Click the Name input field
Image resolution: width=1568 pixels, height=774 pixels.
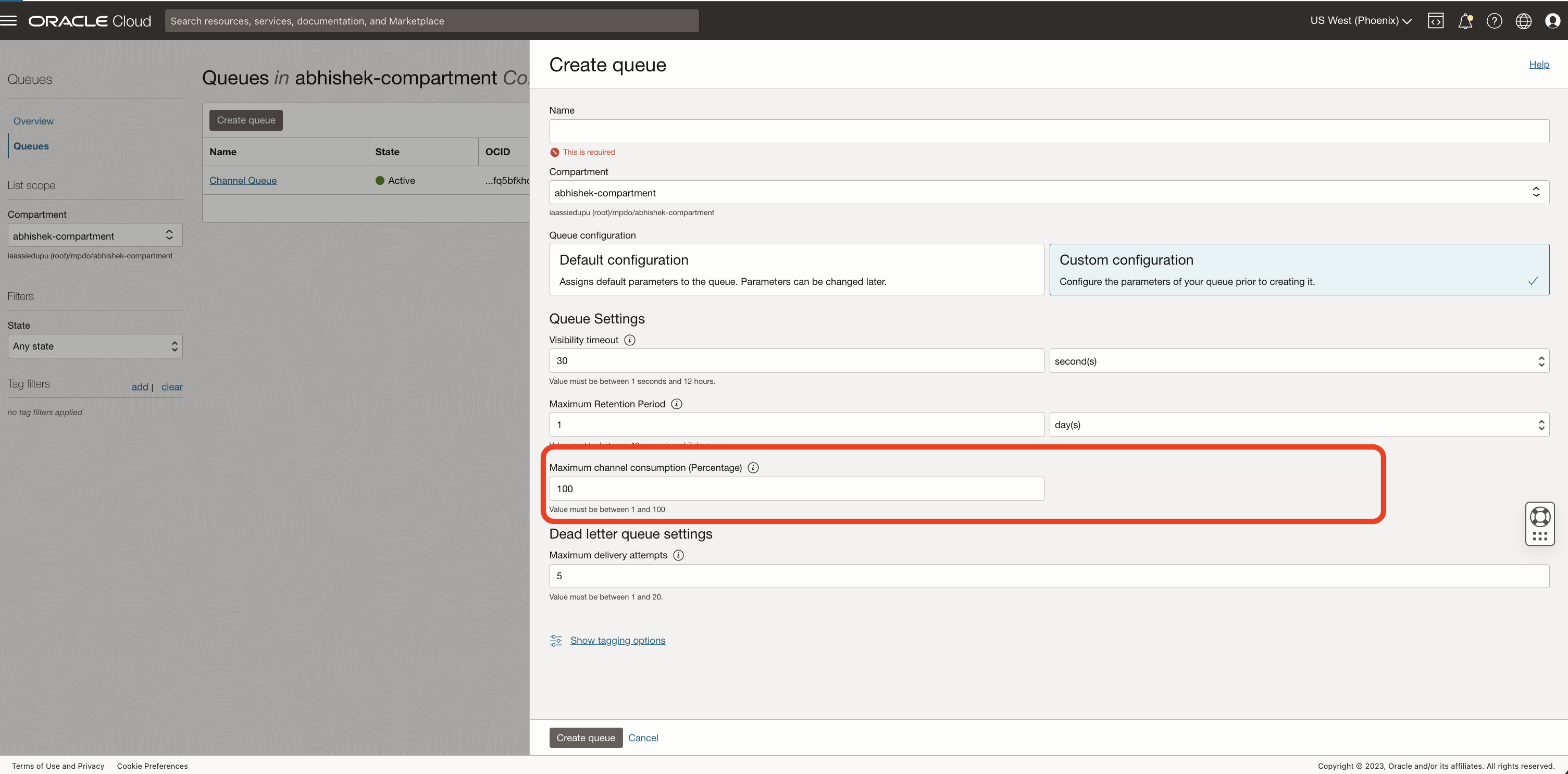coord(1048,131)
